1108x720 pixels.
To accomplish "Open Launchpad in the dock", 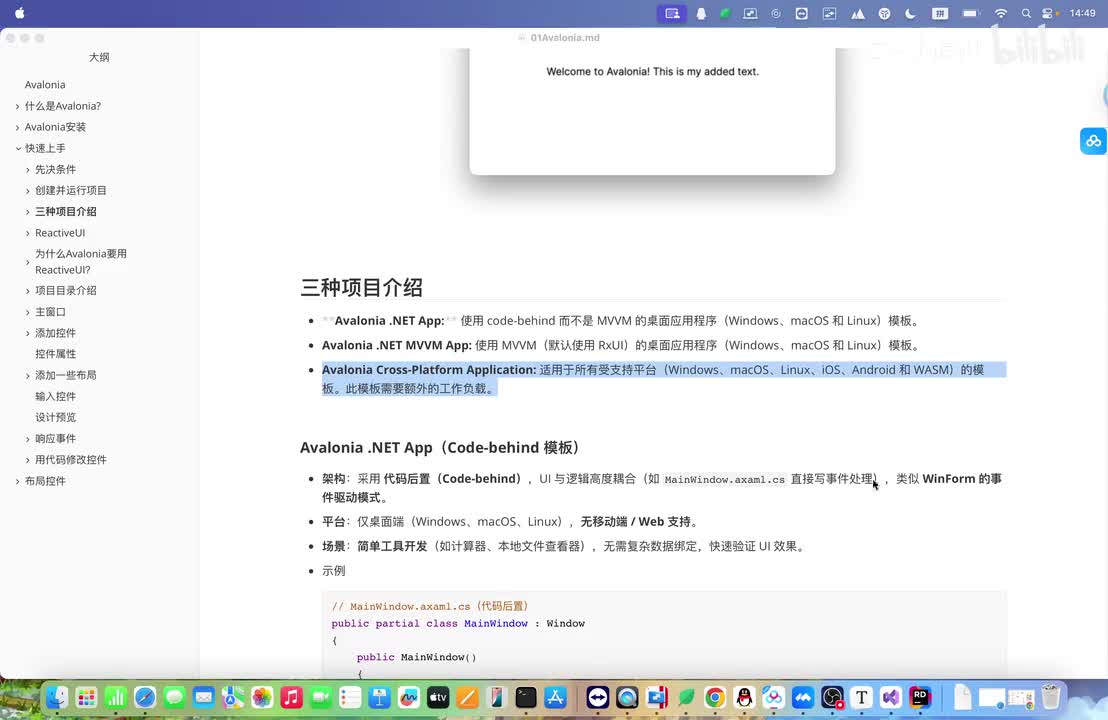I will (86, 698).
